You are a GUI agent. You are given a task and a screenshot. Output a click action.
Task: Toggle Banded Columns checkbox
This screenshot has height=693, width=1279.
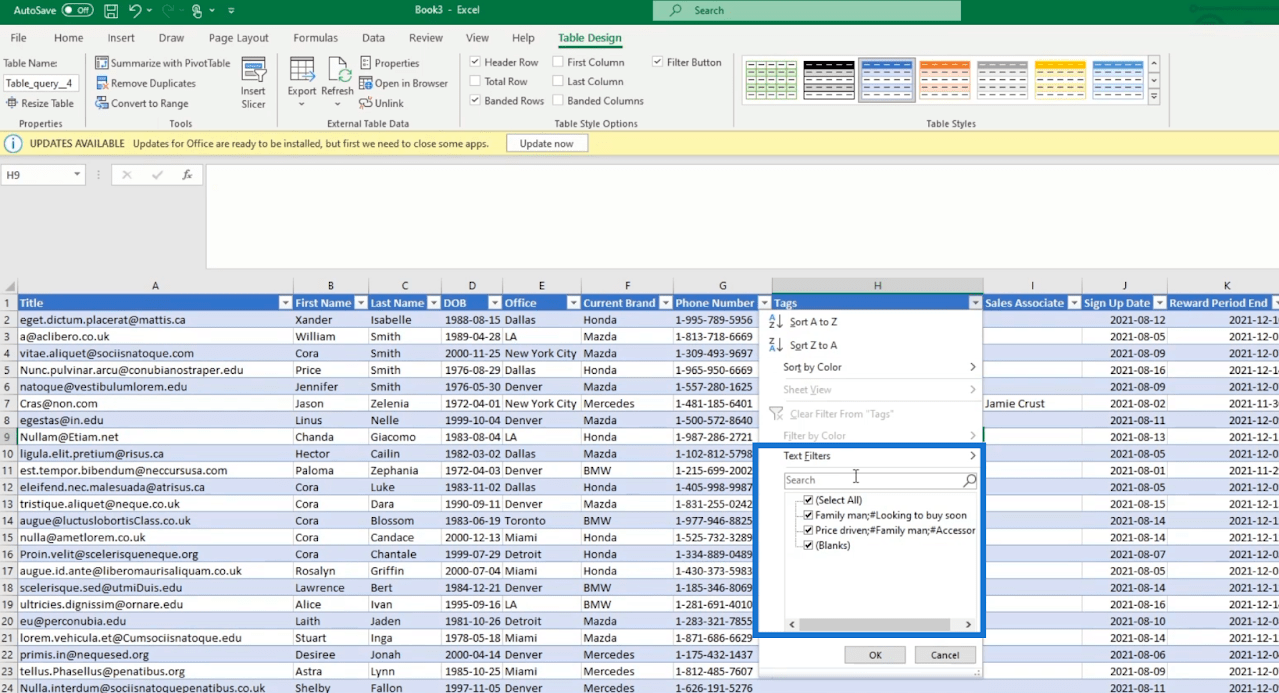point(558,101)
